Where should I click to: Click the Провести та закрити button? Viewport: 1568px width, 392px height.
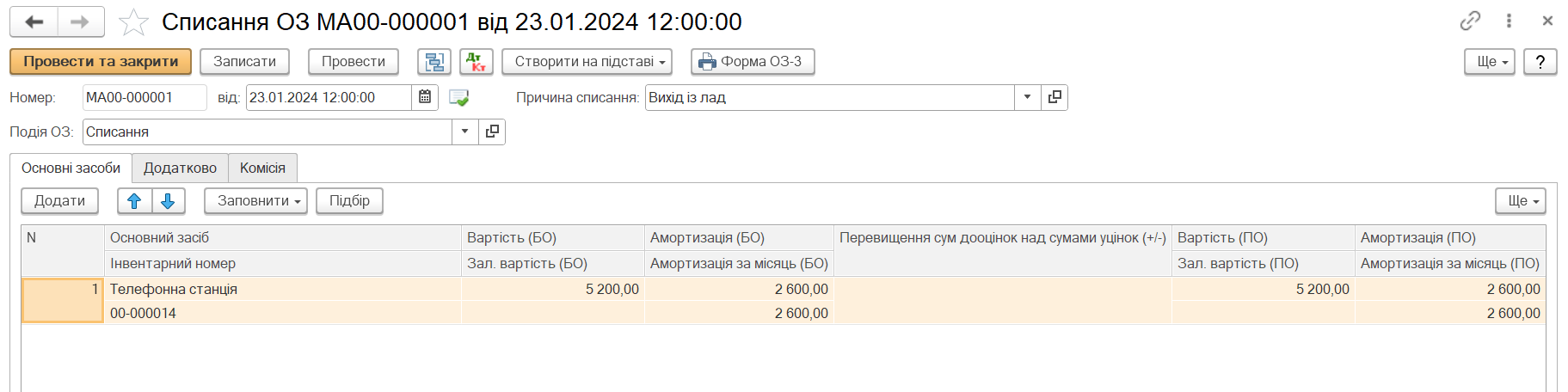(101, 62)
